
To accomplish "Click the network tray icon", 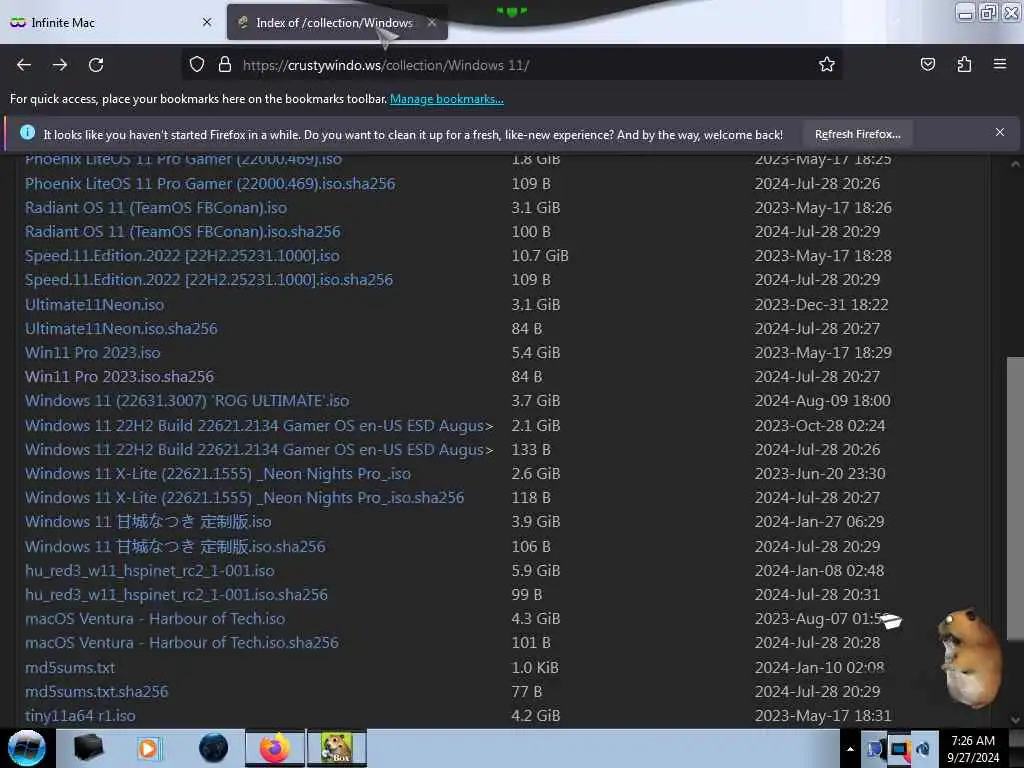I will [x=899, y=749].
